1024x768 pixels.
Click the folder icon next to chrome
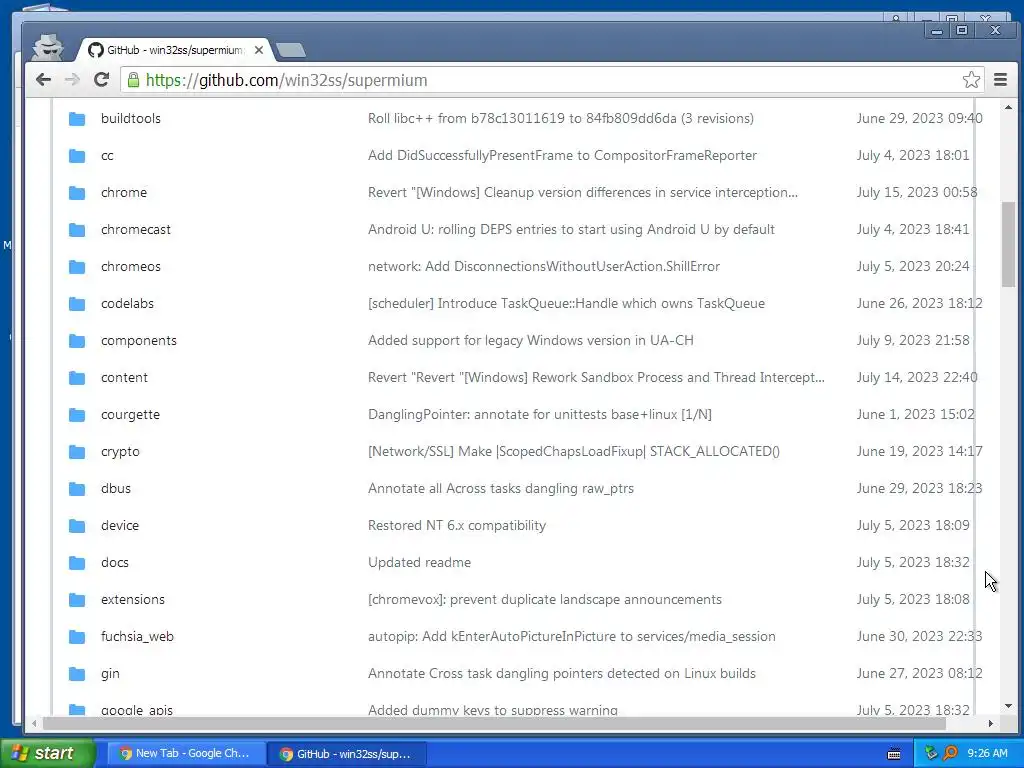(77, 193)
